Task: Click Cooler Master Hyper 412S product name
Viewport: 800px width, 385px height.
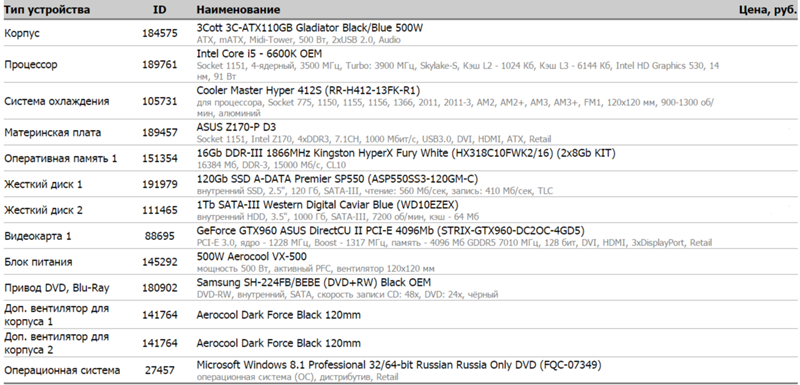Action: (x=308, y=90)
